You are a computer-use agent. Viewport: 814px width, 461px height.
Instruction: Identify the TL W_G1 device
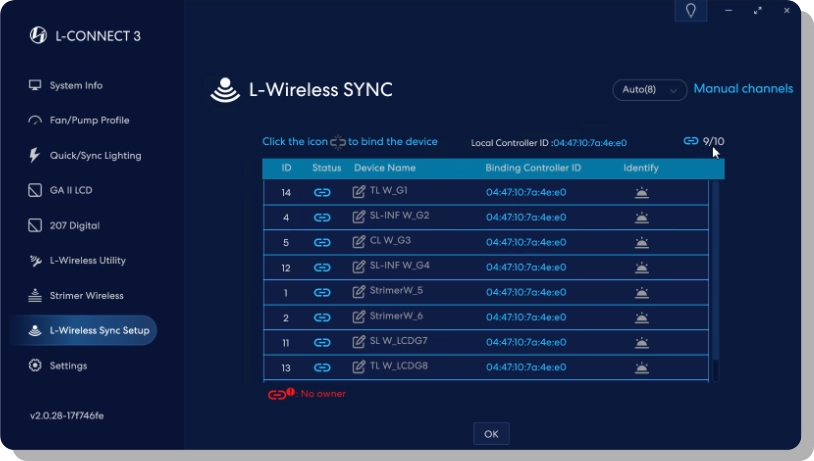642,193
